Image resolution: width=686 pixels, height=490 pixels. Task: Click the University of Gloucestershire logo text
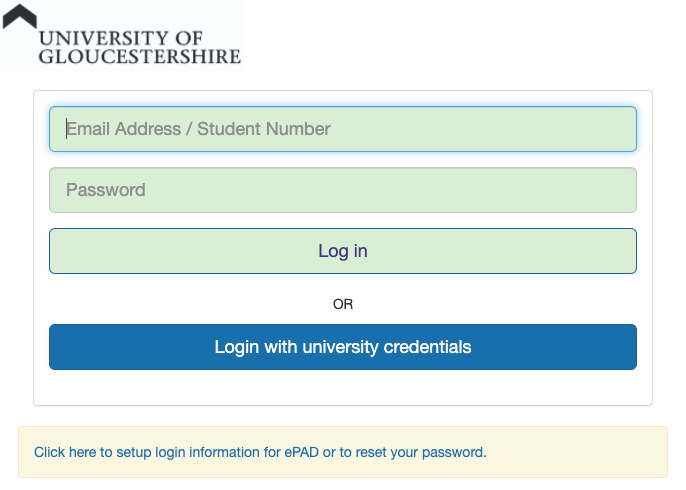tap(140, 48)
